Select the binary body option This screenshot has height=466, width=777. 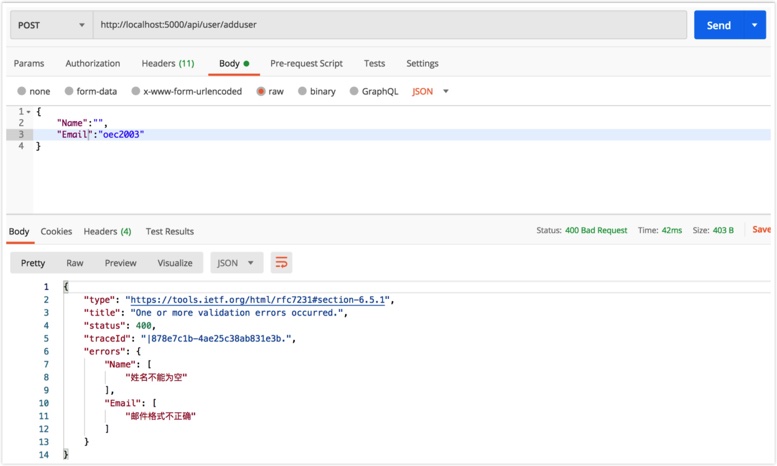click(x=317, y=91)
